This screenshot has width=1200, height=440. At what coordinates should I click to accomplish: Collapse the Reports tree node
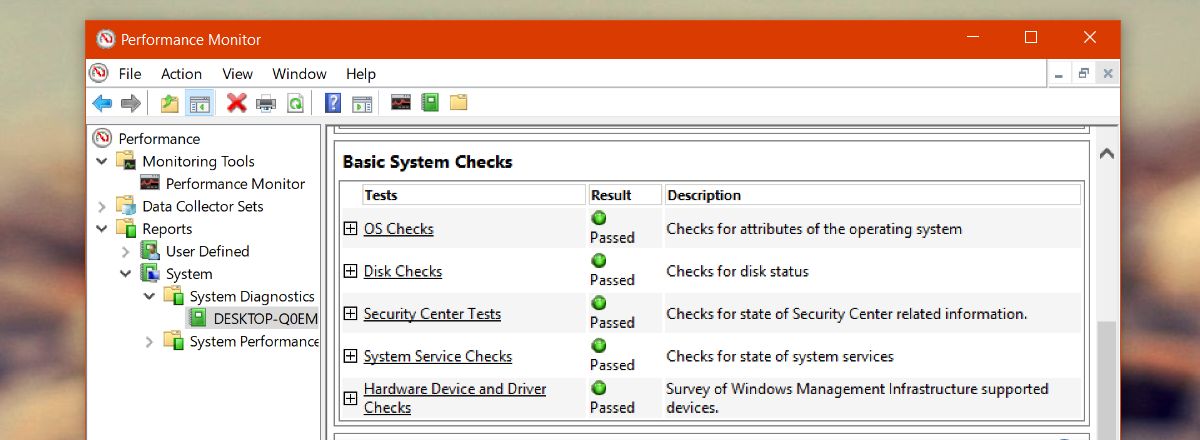pyautogui.click(x=101, y=229)
